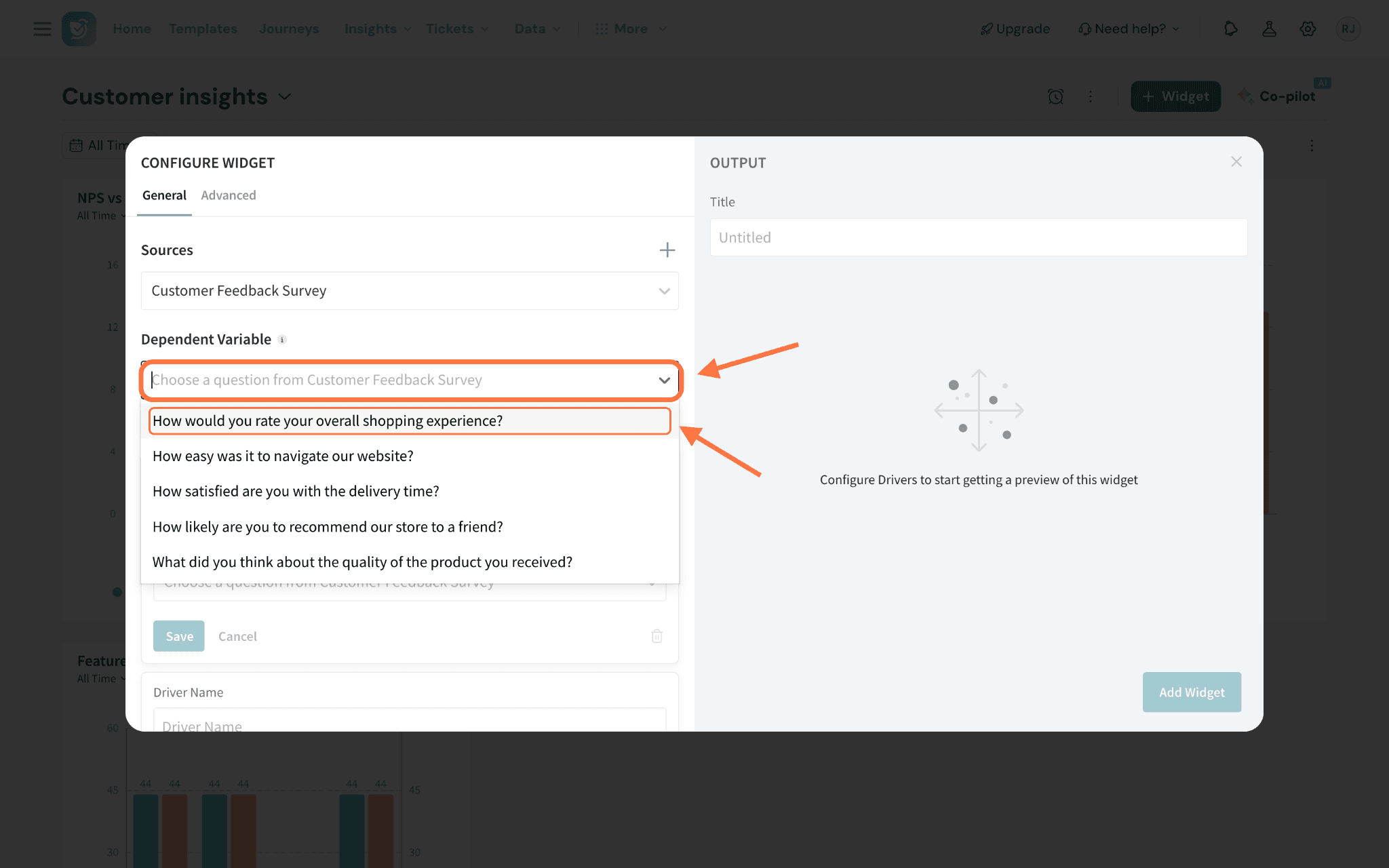The width and height of the screenshot is (1389, 868).
Task: Select overall shopping experience question
Action: coord(410,420)
